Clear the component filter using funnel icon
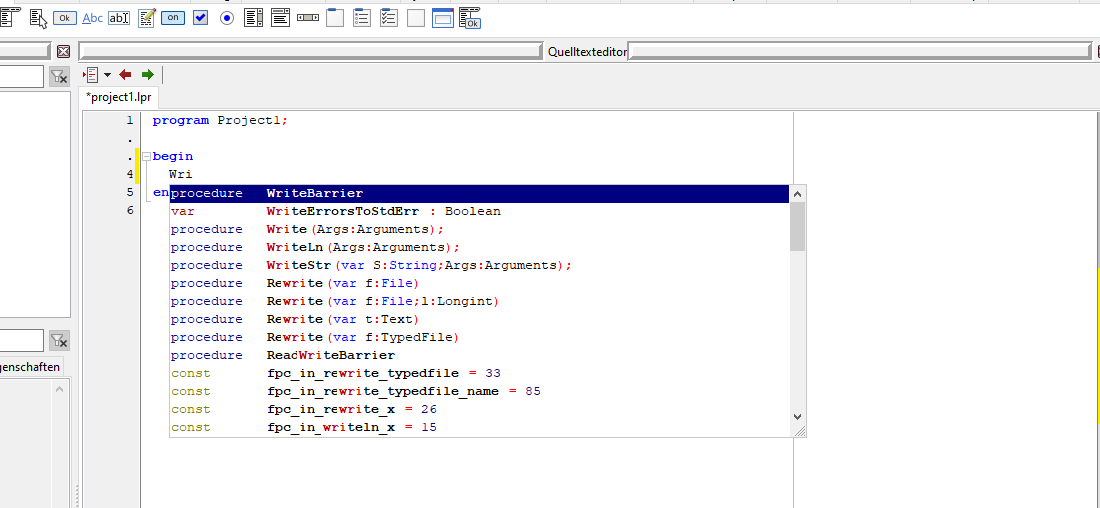1100x508 pixels. click(60, 77)
